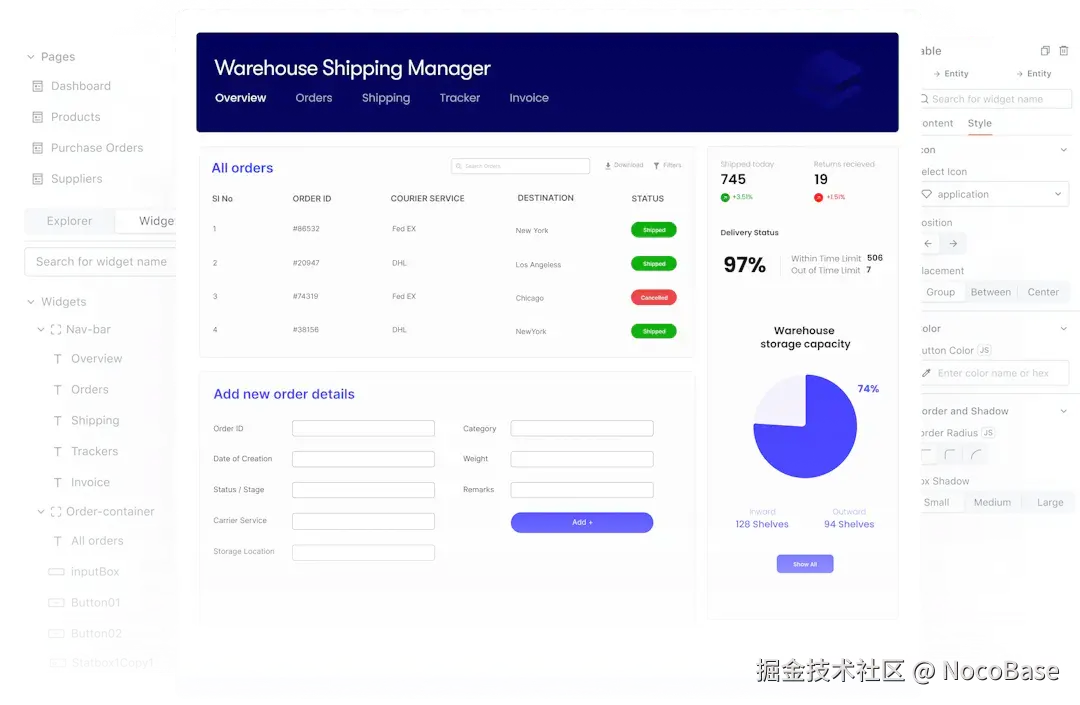Collapse the Order-container tree node
This screenshot has width=1080, height=705.
[x=41, y=512]
